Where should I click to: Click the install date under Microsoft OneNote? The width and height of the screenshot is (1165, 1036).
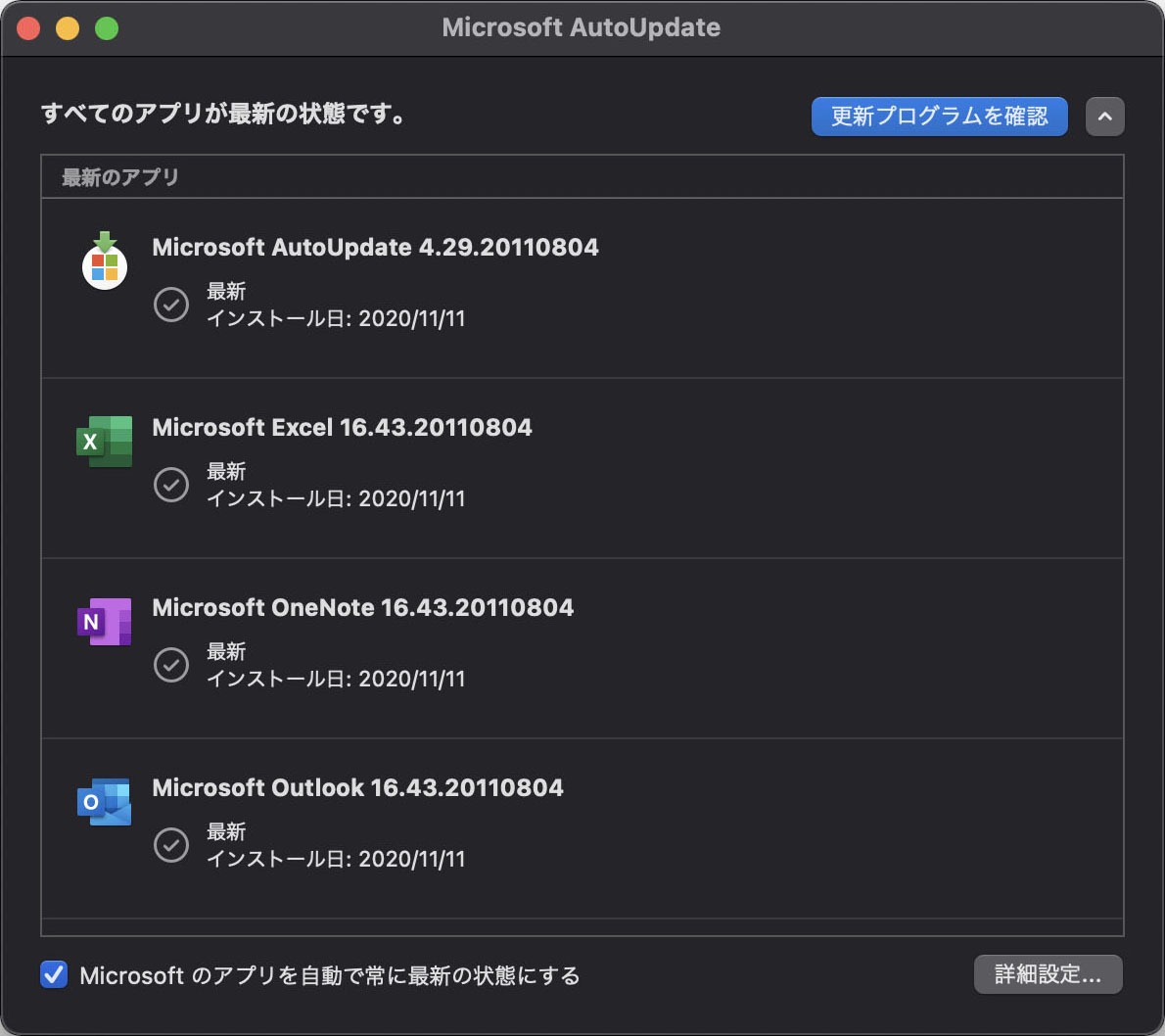(336, 680)
